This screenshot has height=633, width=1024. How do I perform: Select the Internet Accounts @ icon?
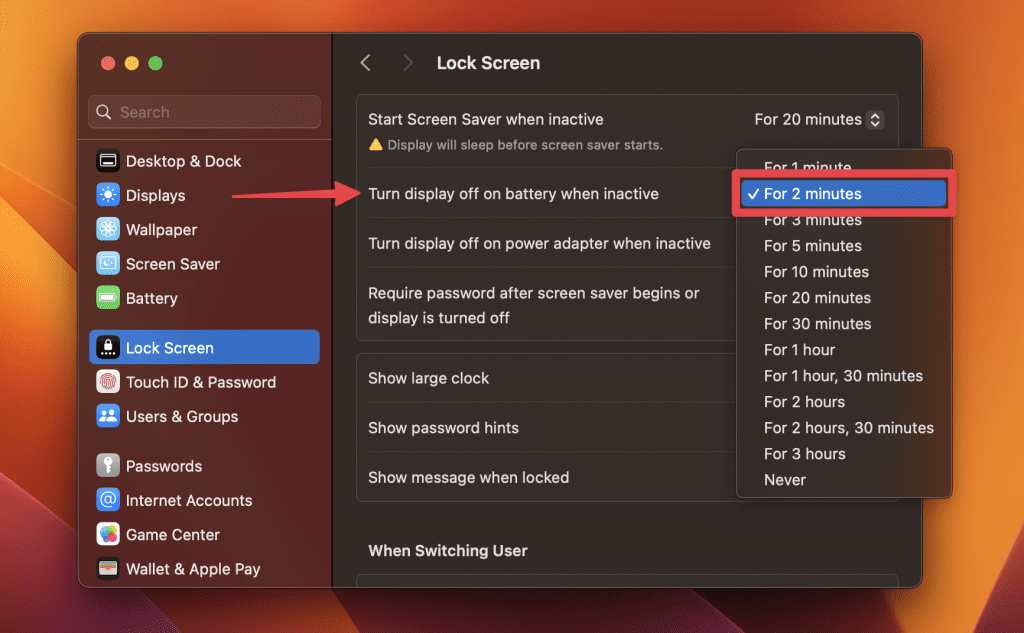click(108, 500)
